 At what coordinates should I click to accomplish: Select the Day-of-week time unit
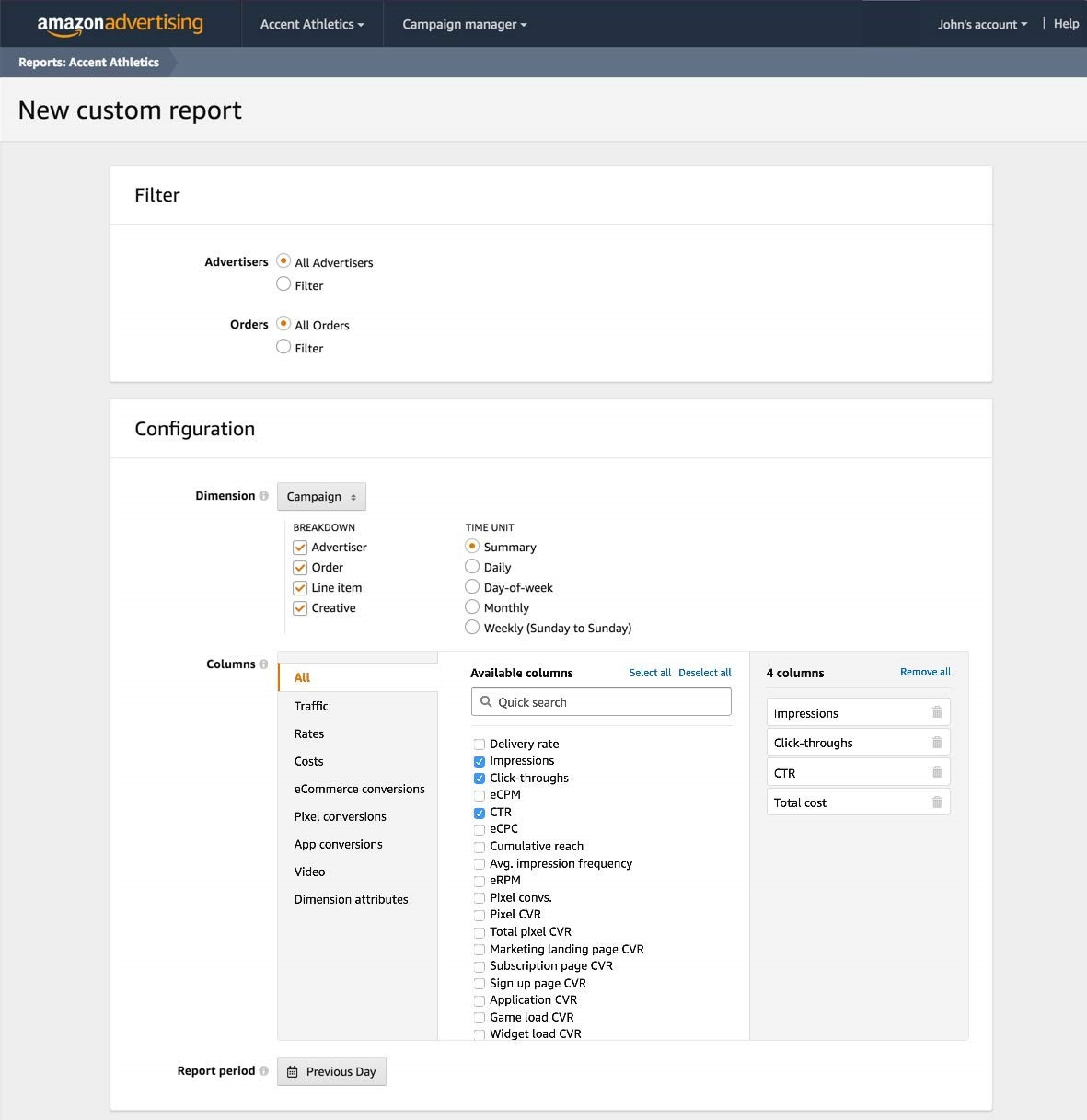click(x=472, y=587)
